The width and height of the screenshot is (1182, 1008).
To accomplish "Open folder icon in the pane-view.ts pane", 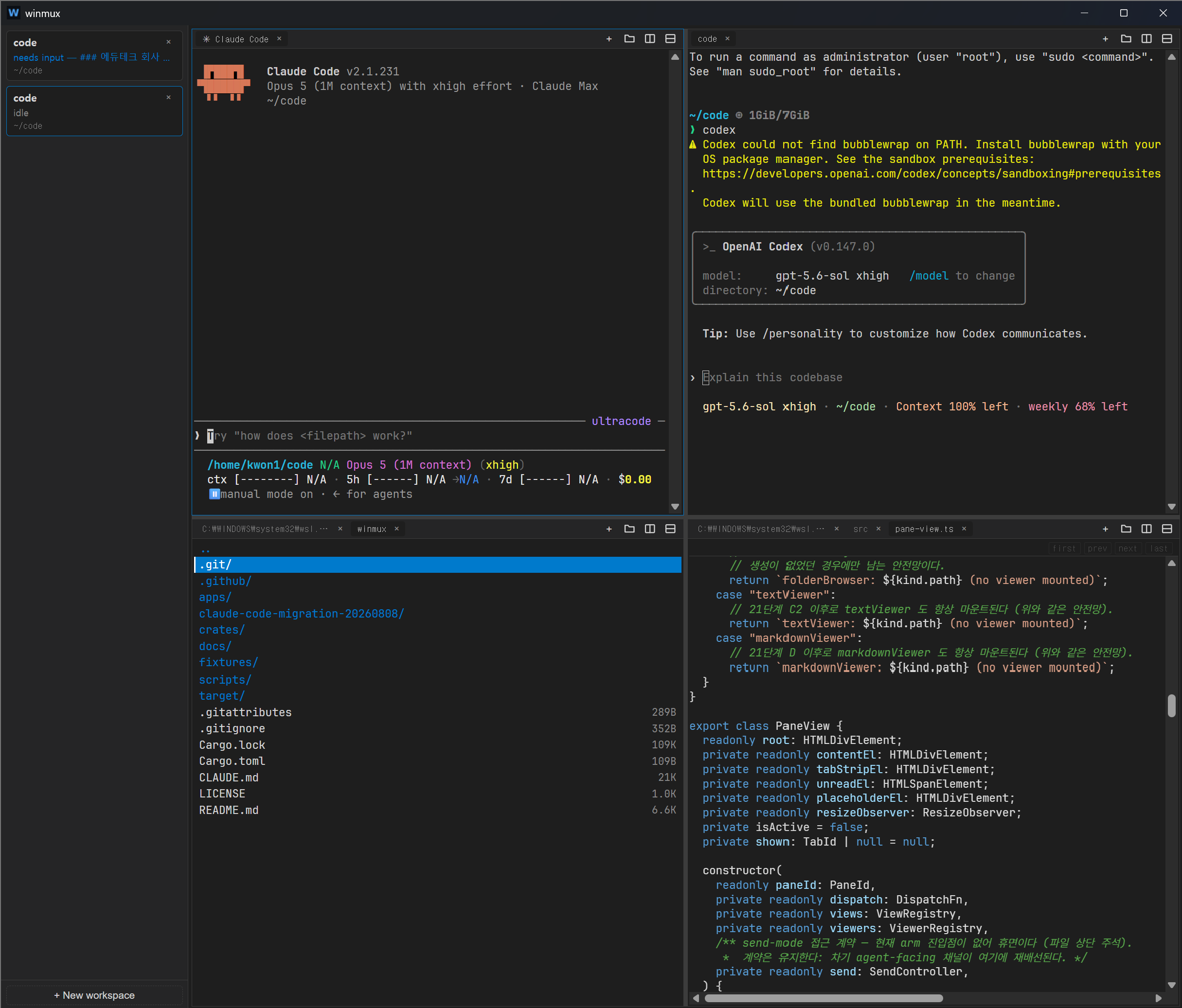I will (x=1126, y=529).
